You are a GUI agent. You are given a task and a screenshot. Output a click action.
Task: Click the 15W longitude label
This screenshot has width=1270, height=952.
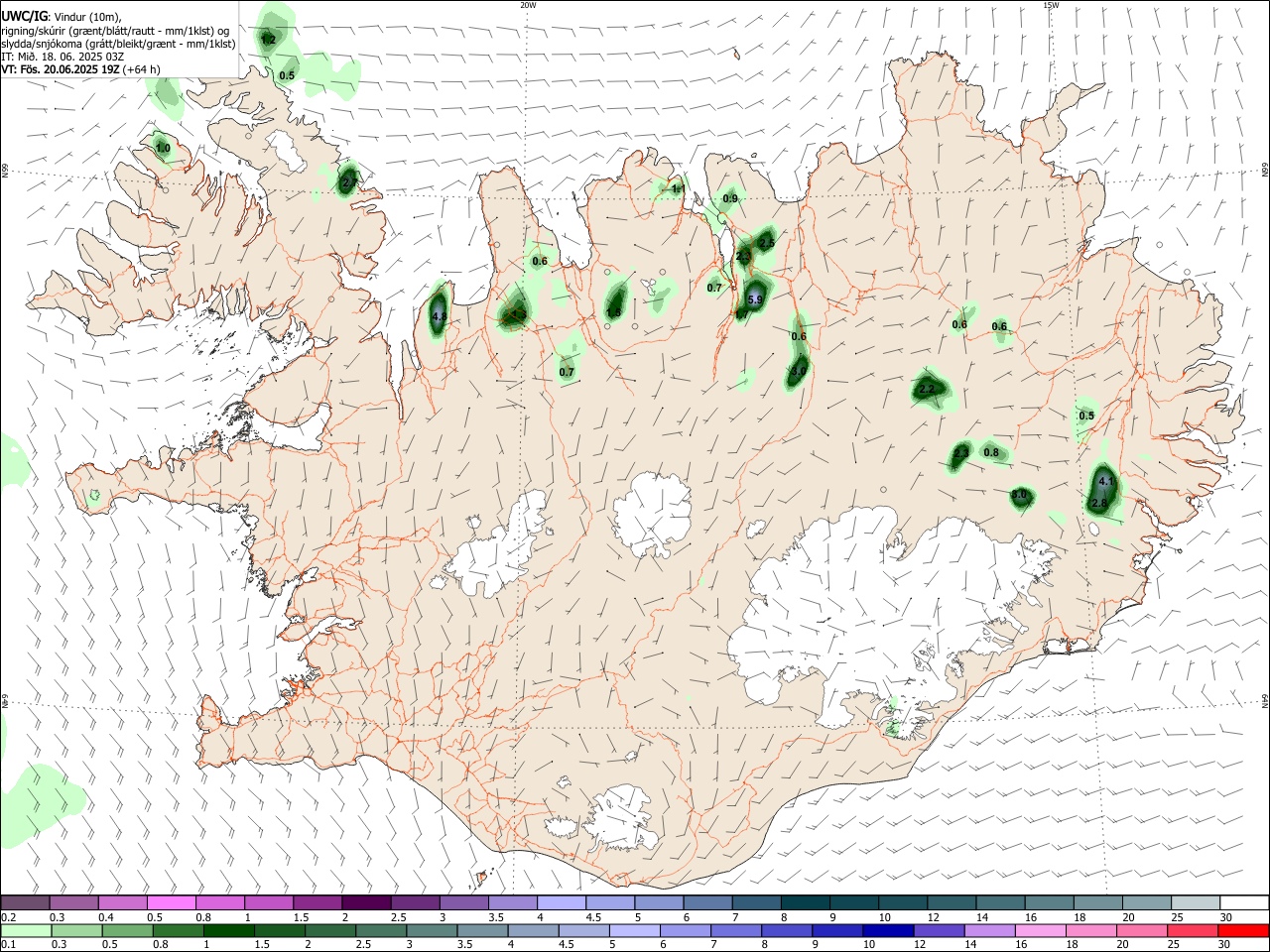click(1051, 5)
